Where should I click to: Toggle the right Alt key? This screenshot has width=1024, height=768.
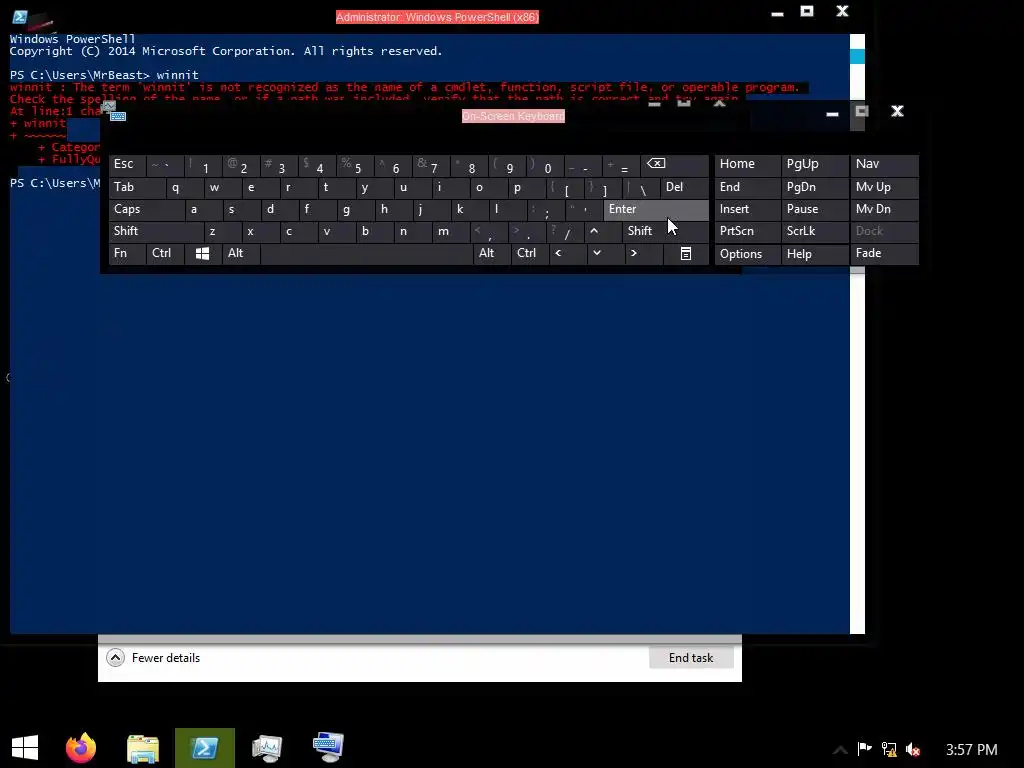point(491,253)
